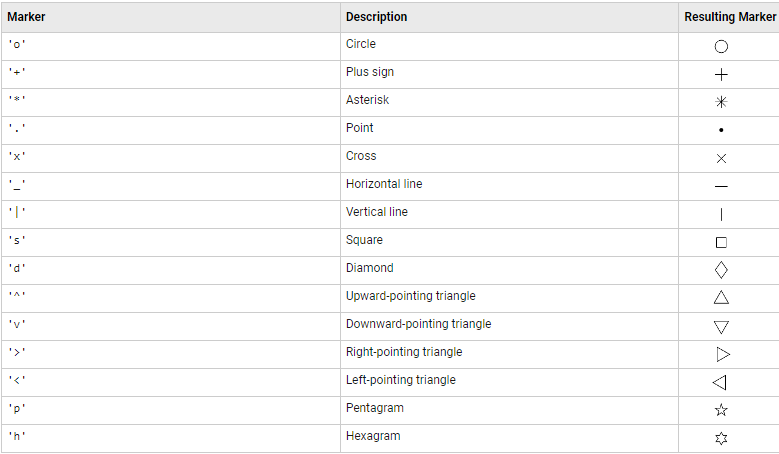Click the circle marker icon
The height and width of the screenshot is (454, 779).
click(721, 46)
